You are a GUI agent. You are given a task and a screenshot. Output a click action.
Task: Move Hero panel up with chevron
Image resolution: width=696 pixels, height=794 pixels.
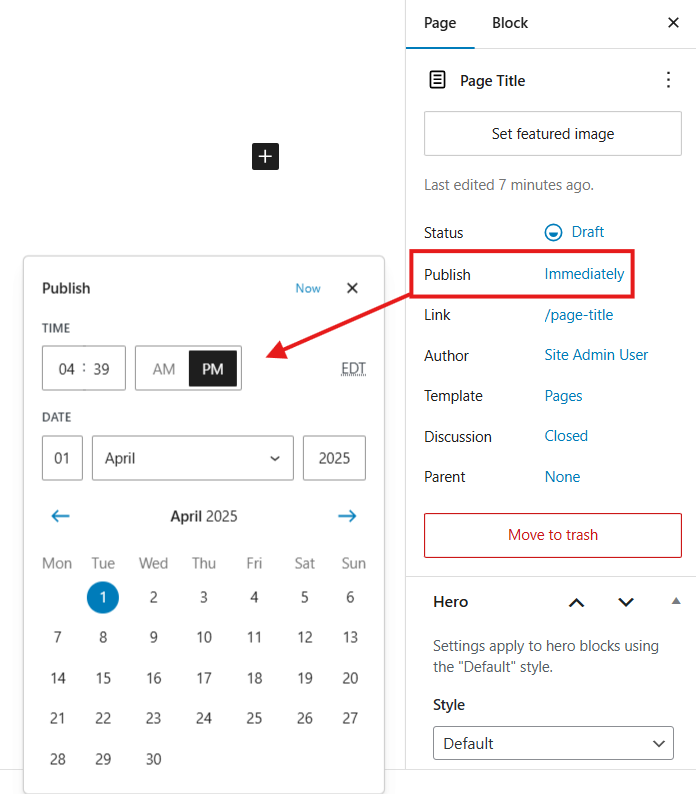[576, 602]
